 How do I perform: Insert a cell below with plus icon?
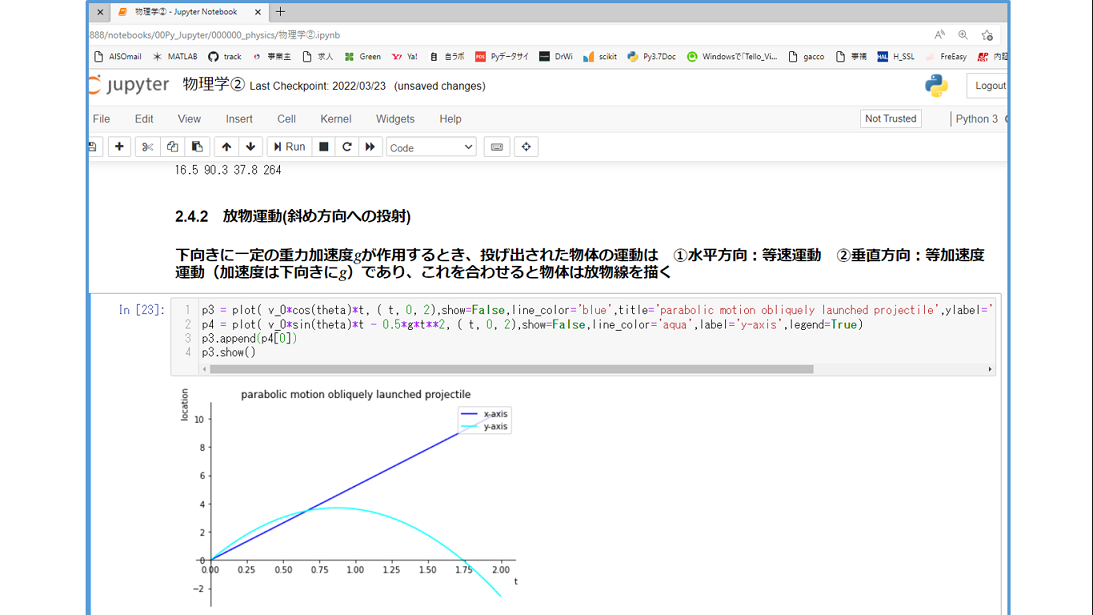(x=119, y=147)
